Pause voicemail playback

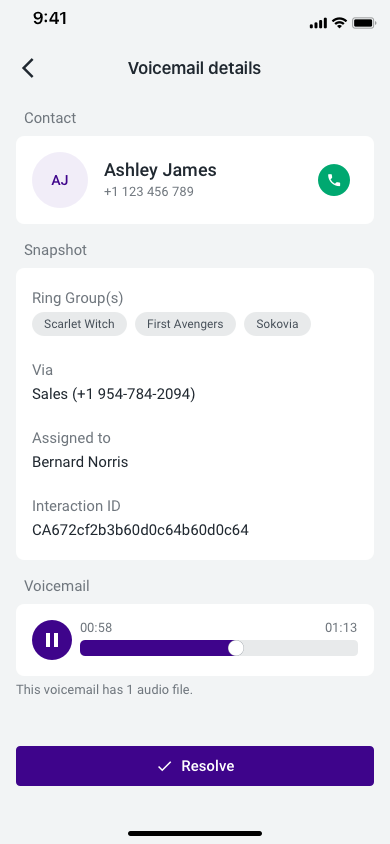tap(52, 640)
